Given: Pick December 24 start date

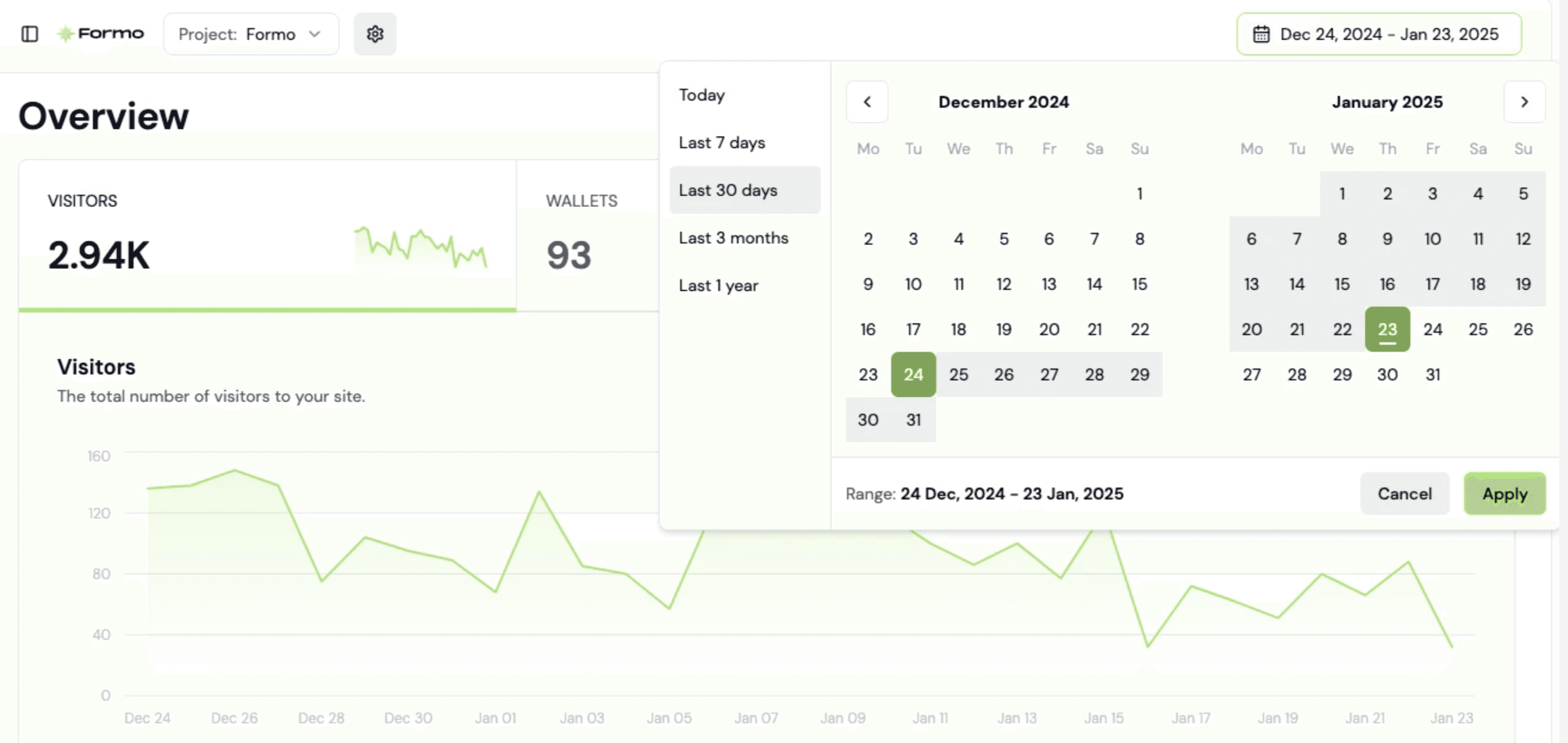Looking at the screenshot, I should point(913,374).
